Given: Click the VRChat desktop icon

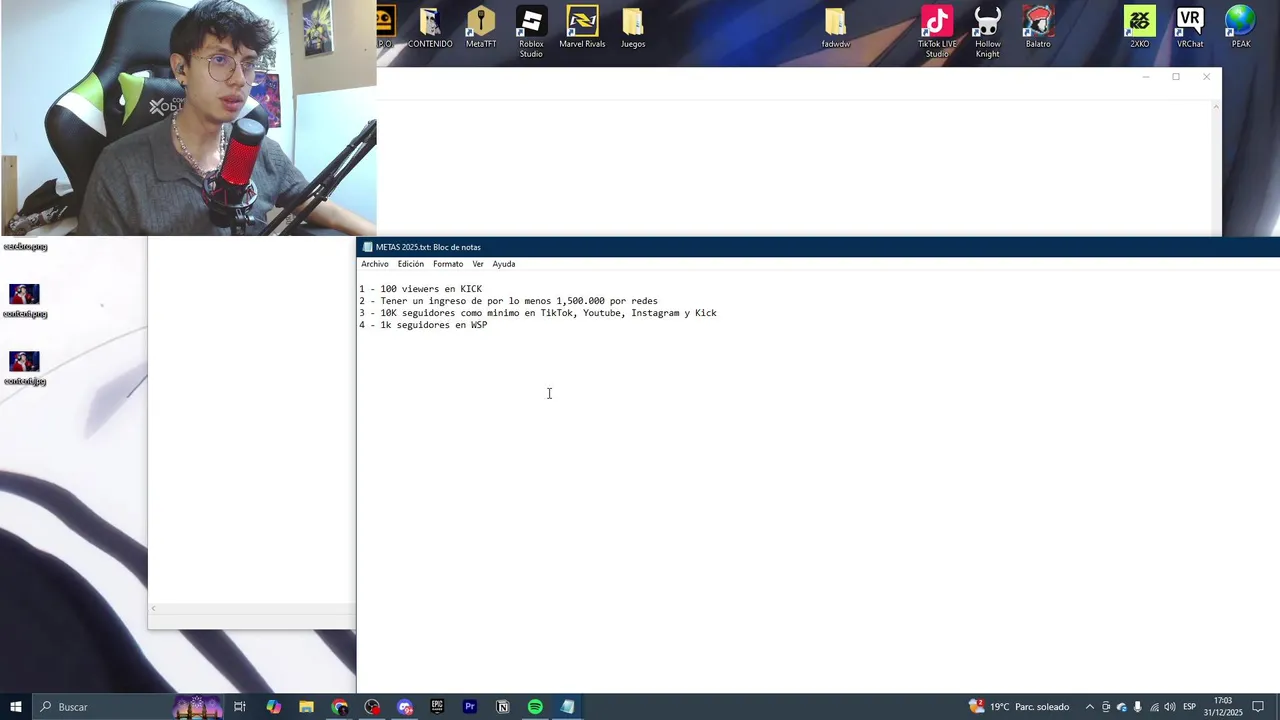Looking at the screenshot, I should click(1190, 28).
